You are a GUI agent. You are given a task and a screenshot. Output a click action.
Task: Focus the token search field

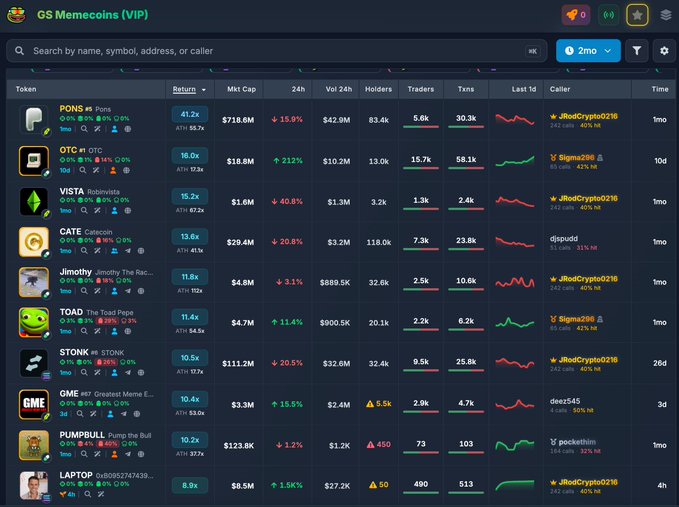(276, 51)
